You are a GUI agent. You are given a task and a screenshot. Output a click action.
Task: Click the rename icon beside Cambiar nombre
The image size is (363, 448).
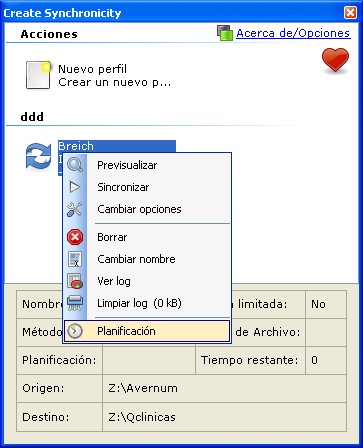point(75,259)
